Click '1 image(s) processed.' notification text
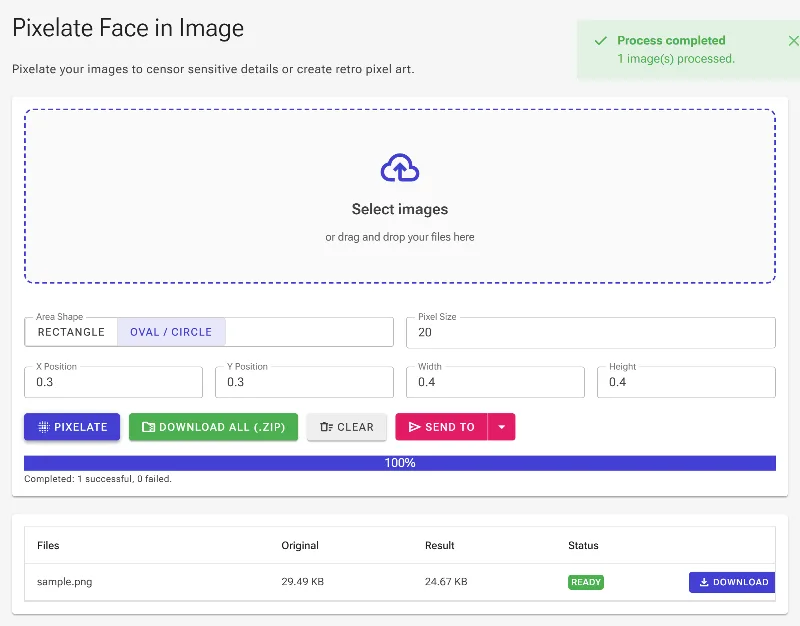800x626 pixels. [x=676, y=59]
